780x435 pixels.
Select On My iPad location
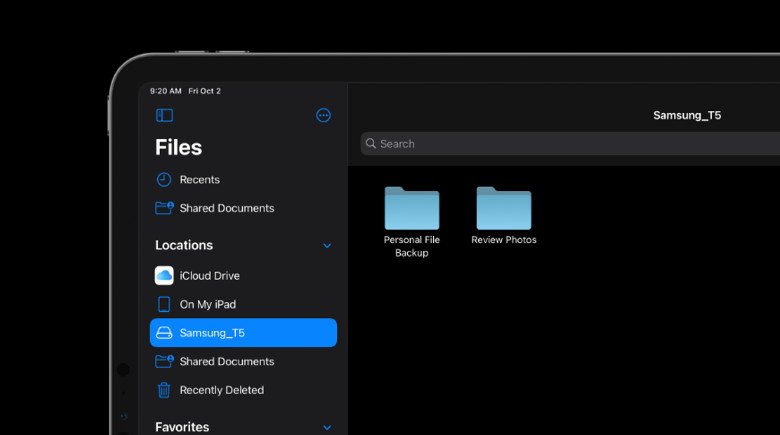(x=243, y=304)
